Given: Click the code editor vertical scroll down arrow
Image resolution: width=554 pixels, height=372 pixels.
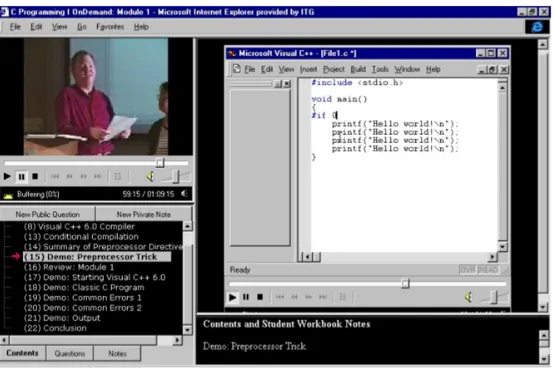Looking at the screenshot, I should pos(502,246).
